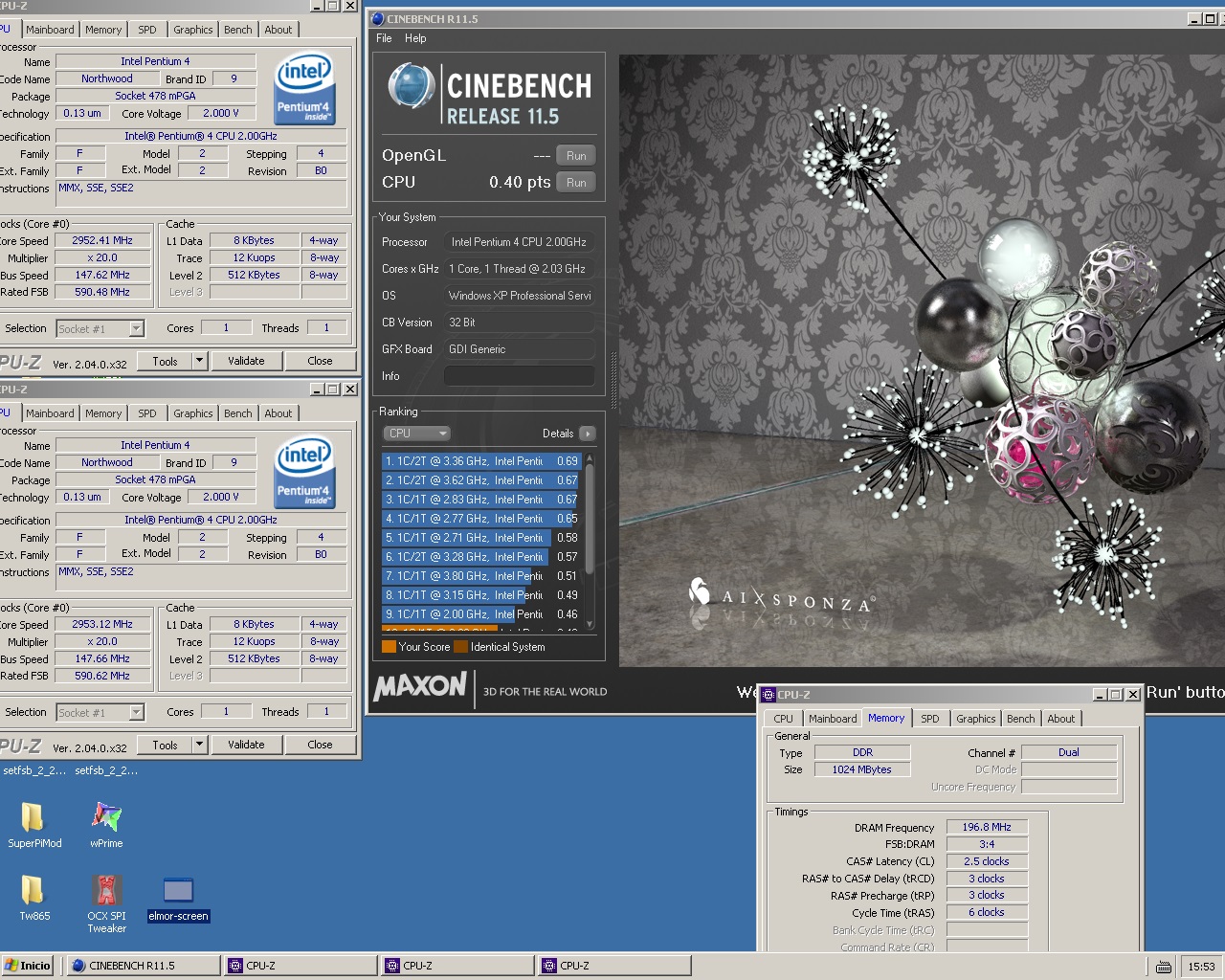Click Tools button in top CPU-Z window
1225x980 pixels.
(x=165, y=361)
